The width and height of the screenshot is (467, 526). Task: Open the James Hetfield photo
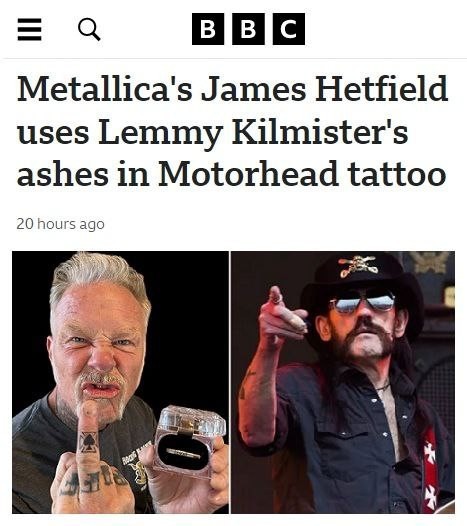pos(120,382)
